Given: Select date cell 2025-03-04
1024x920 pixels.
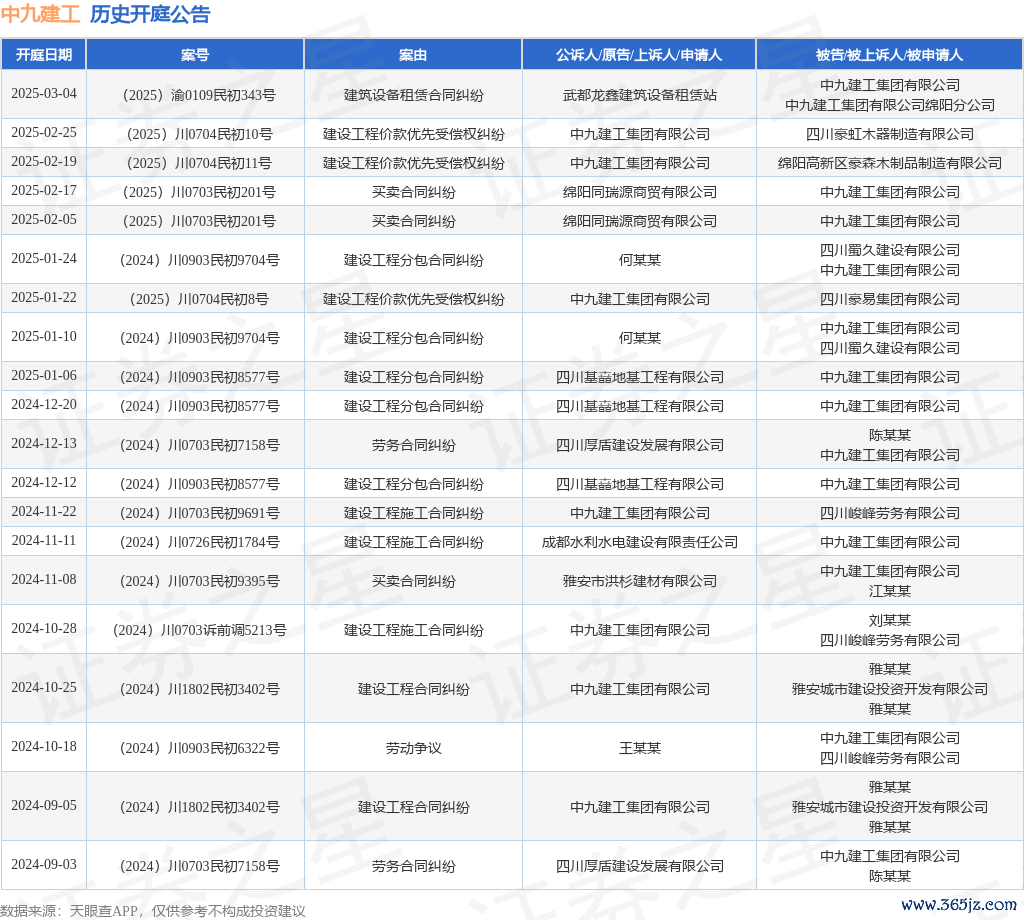Looking at the screenshot, I should click(44, 94).
